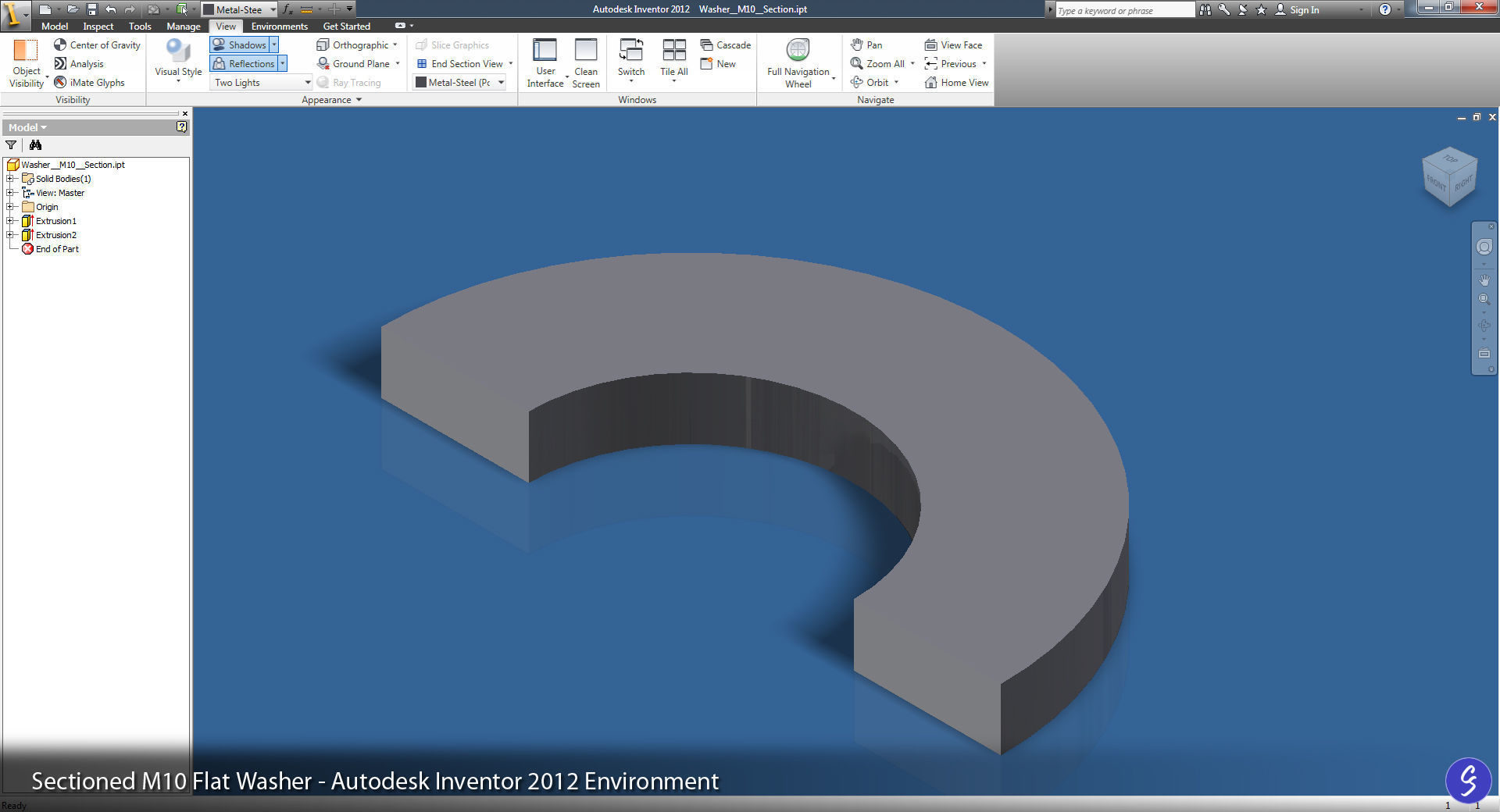Select Washer__M10__Section.ipt in the browser
This screenshot has width=1500, height=812.
[x=66, y=165]
